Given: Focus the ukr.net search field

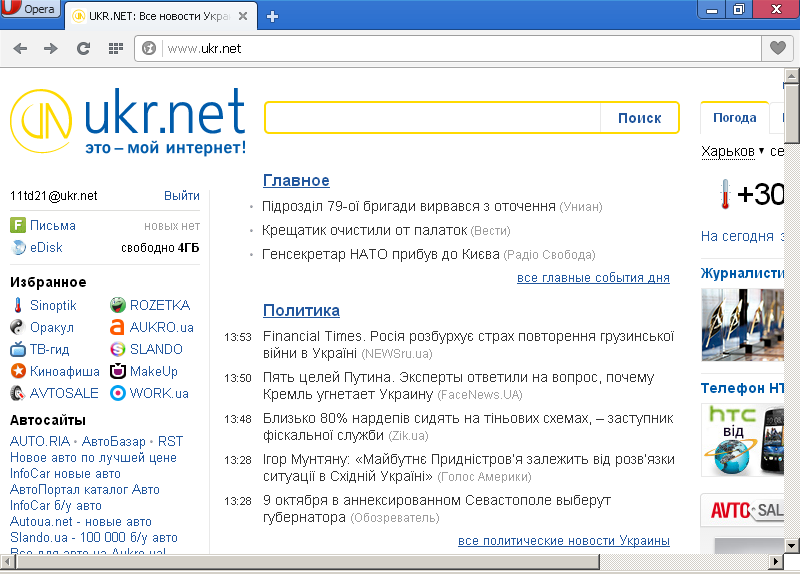Looking at the screenshot, I should 433,118.
